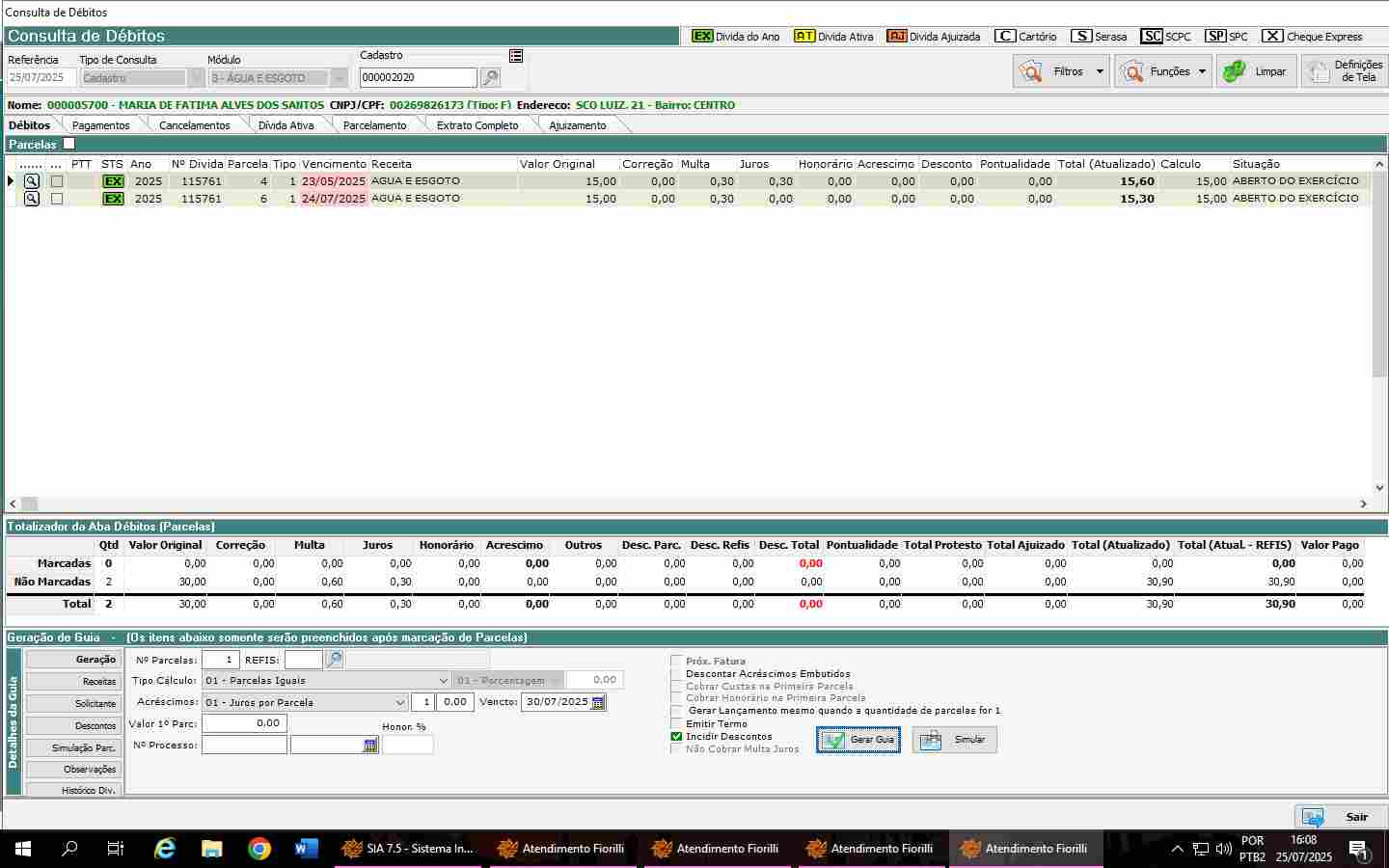1389x868 pixels.
Task: Toggle the Parcelas select-all checkbox
Action: click(68, 144)
